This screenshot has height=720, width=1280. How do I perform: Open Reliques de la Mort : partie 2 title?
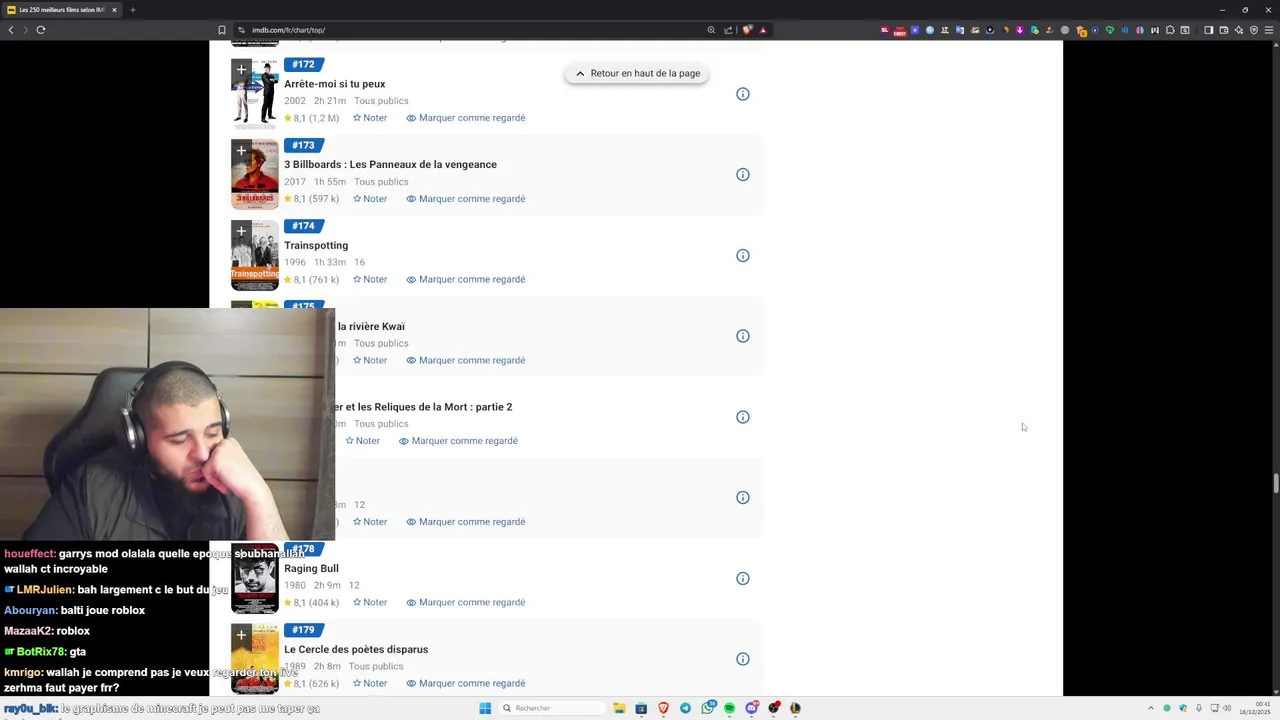point(424,407)
